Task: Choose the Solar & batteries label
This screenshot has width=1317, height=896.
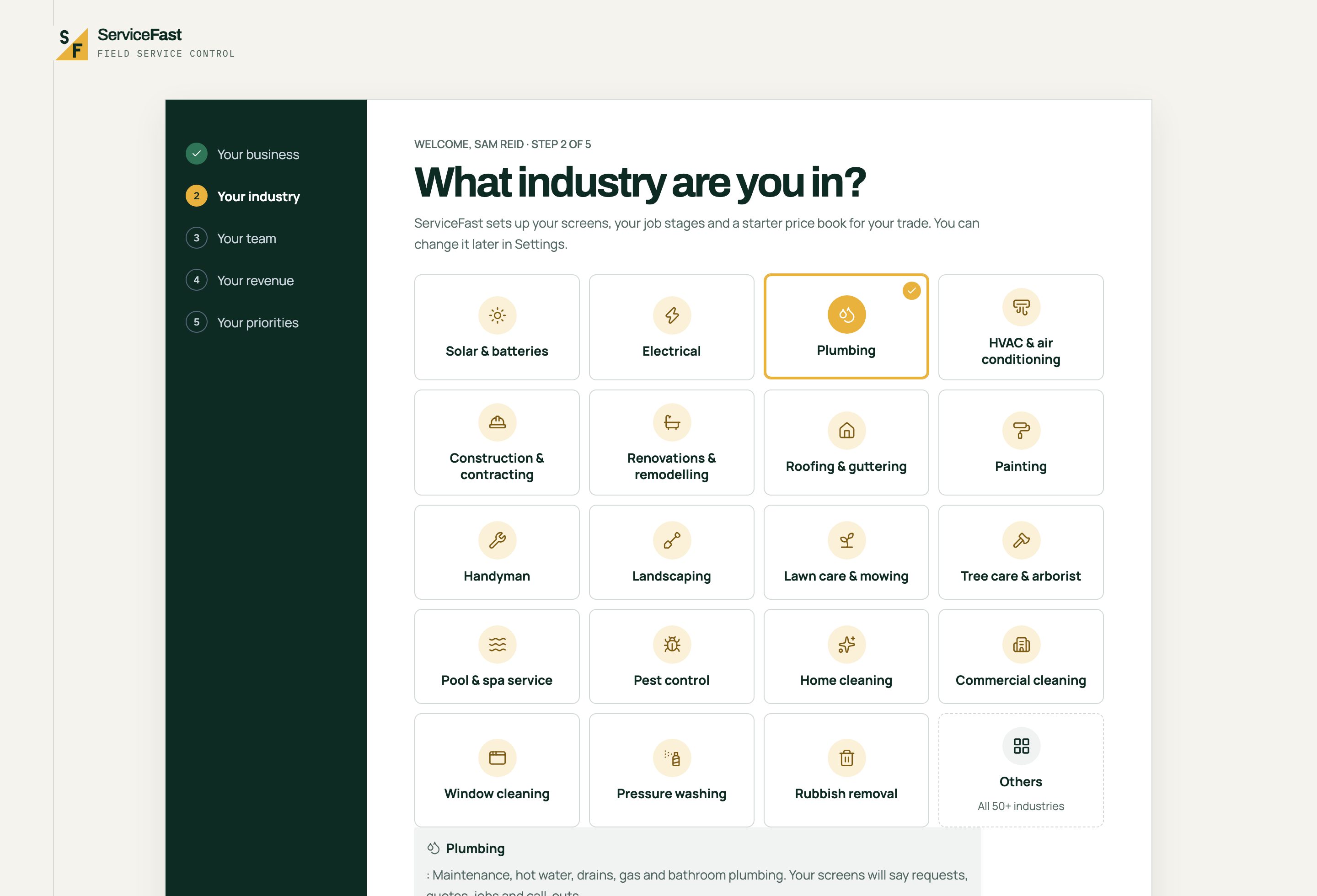Action: [x=497, y=351]
